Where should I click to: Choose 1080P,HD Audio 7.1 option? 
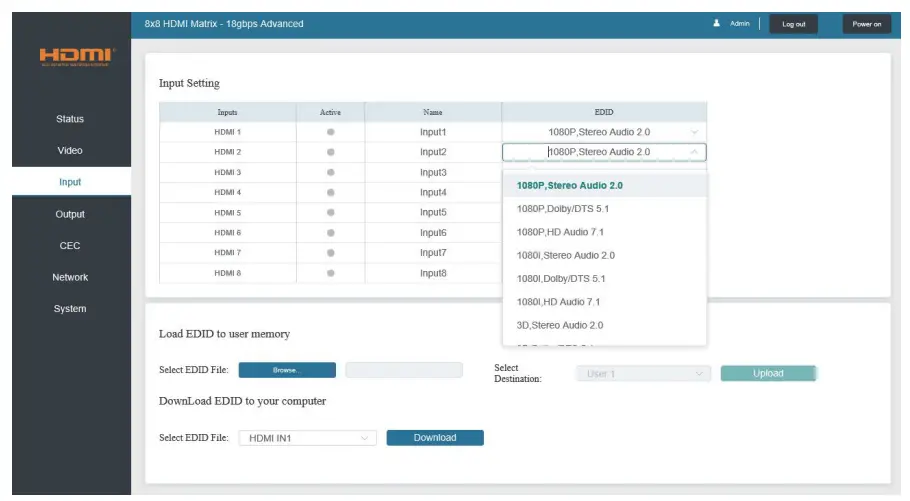(604, 232)
